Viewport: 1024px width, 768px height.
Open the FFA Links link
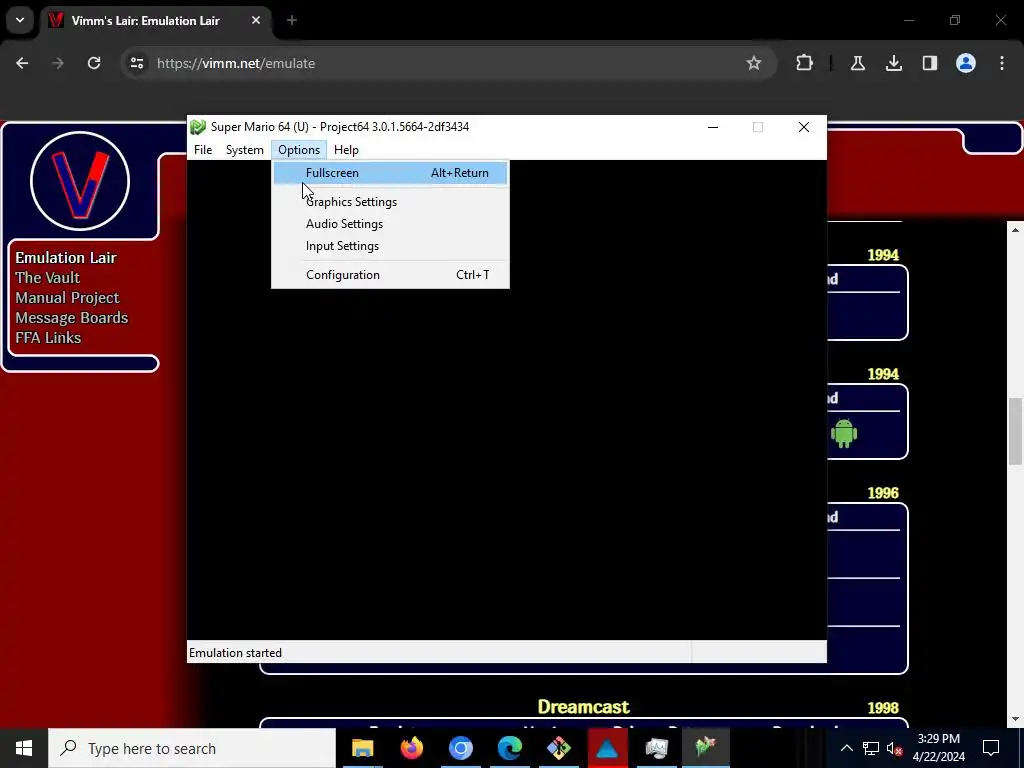point(48,338)
